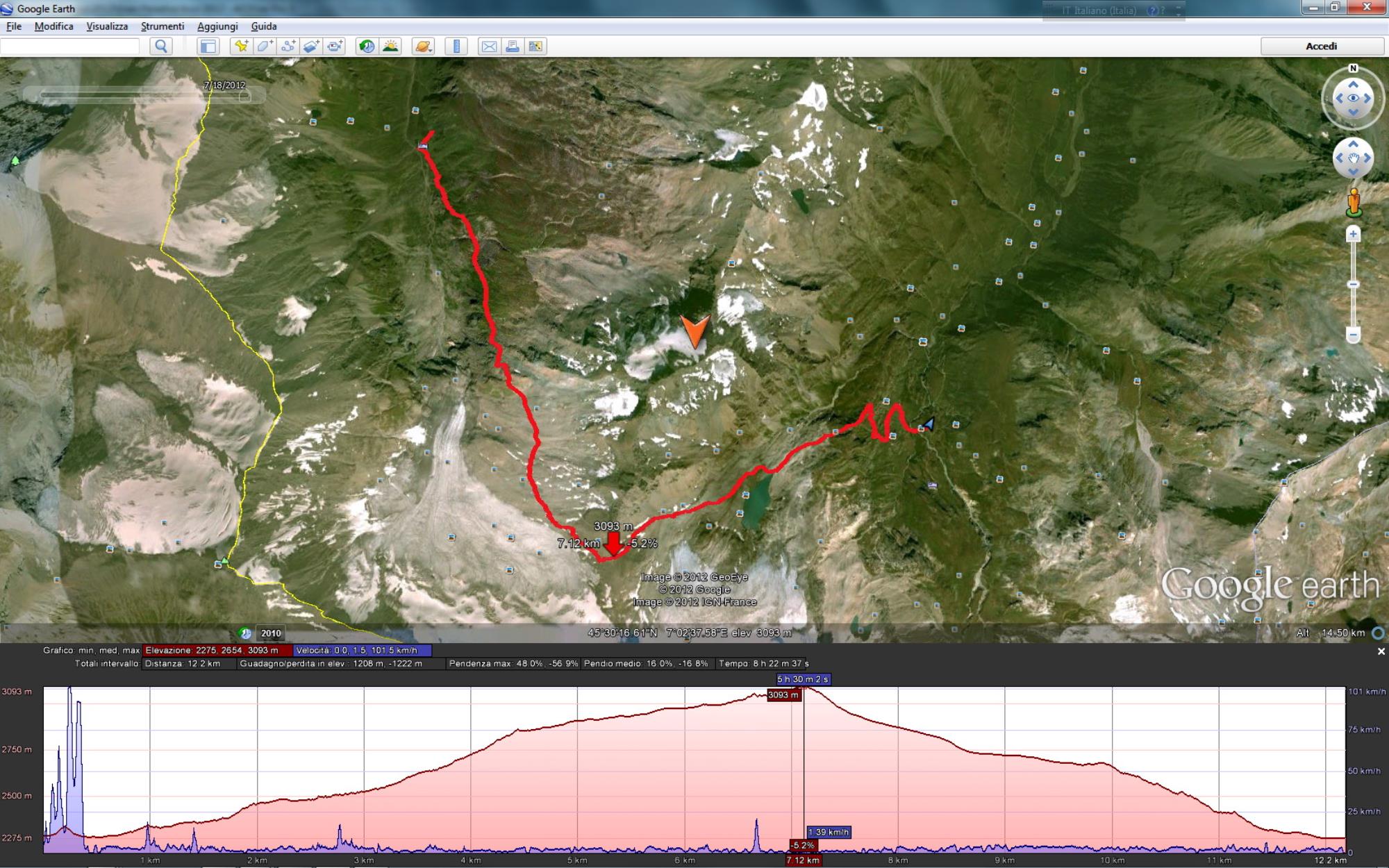Click the Accedi sign-in button
The image size is (1389, 868).
(x=1322, y=47)
